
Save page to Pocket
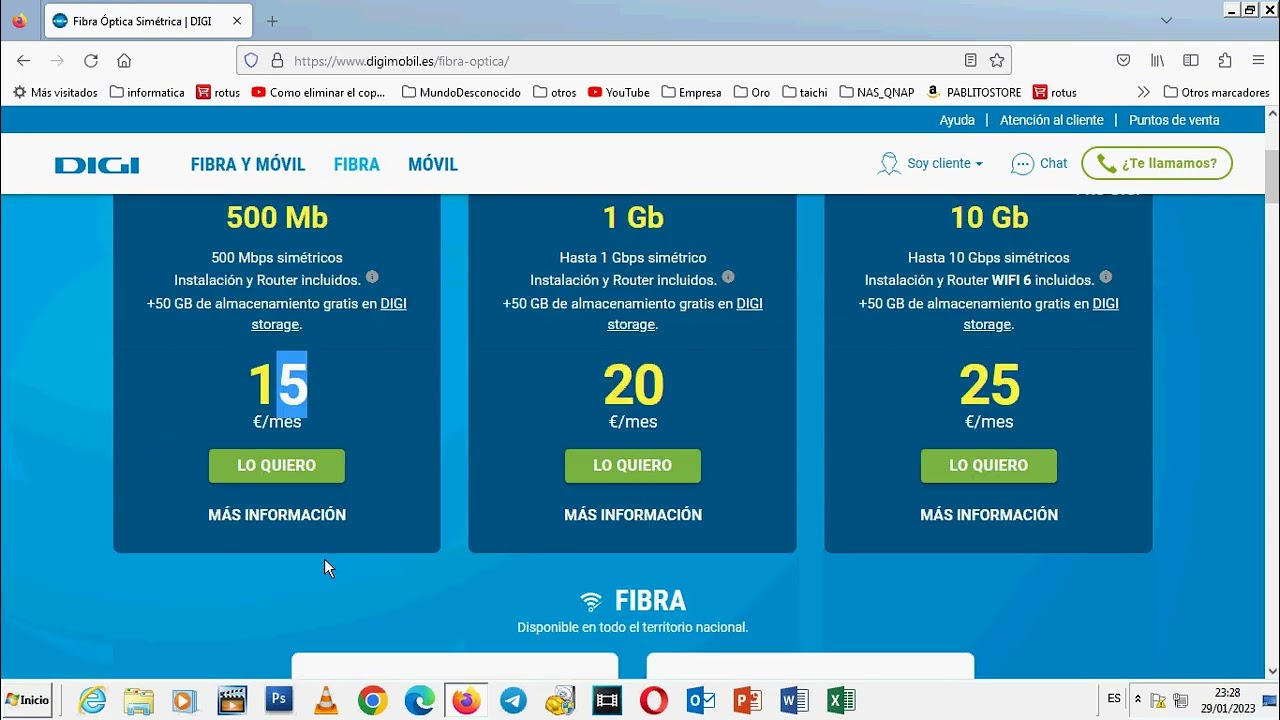click(1123, 61)
